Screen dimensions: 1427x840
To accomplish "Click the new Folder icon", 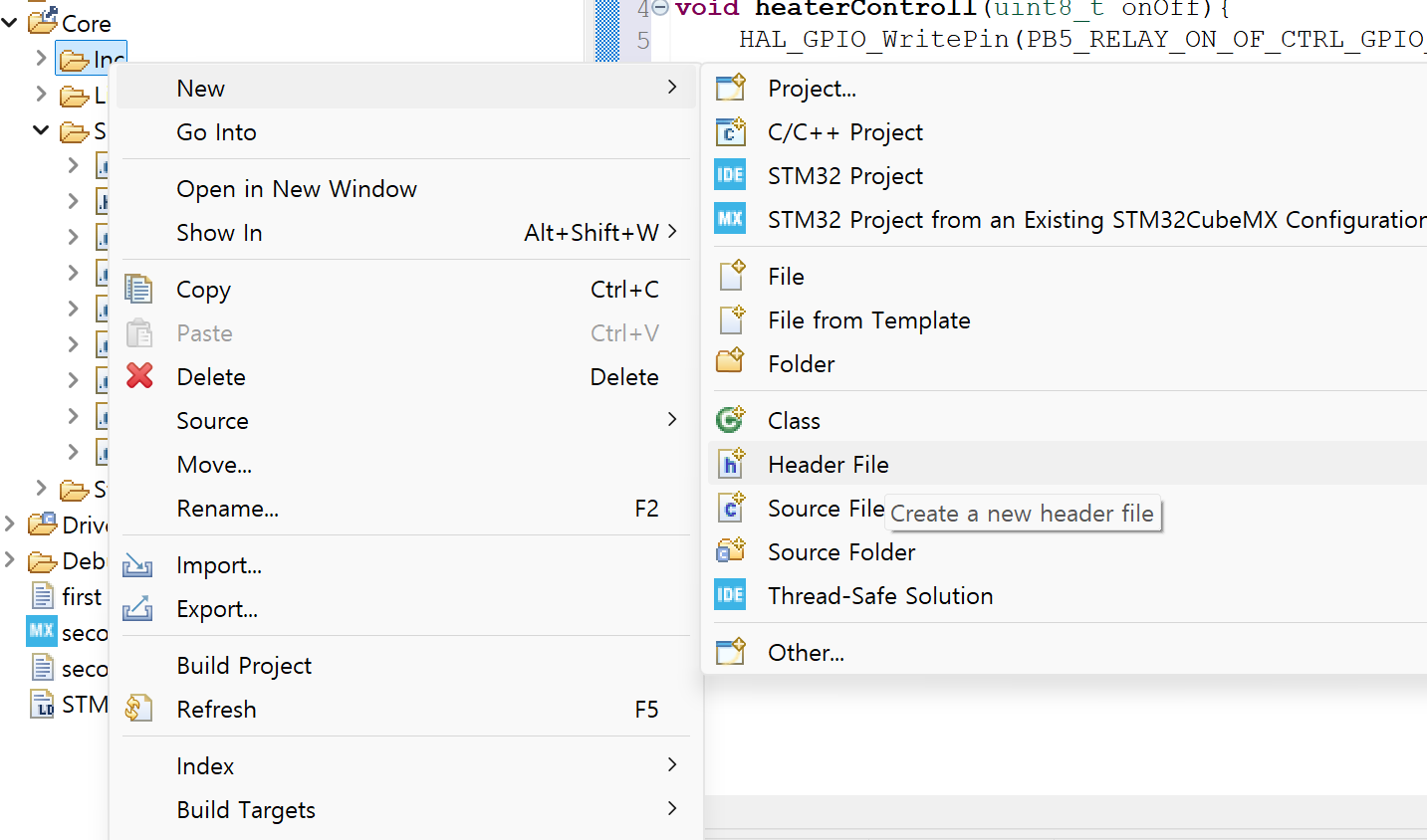I will (730, 360).
